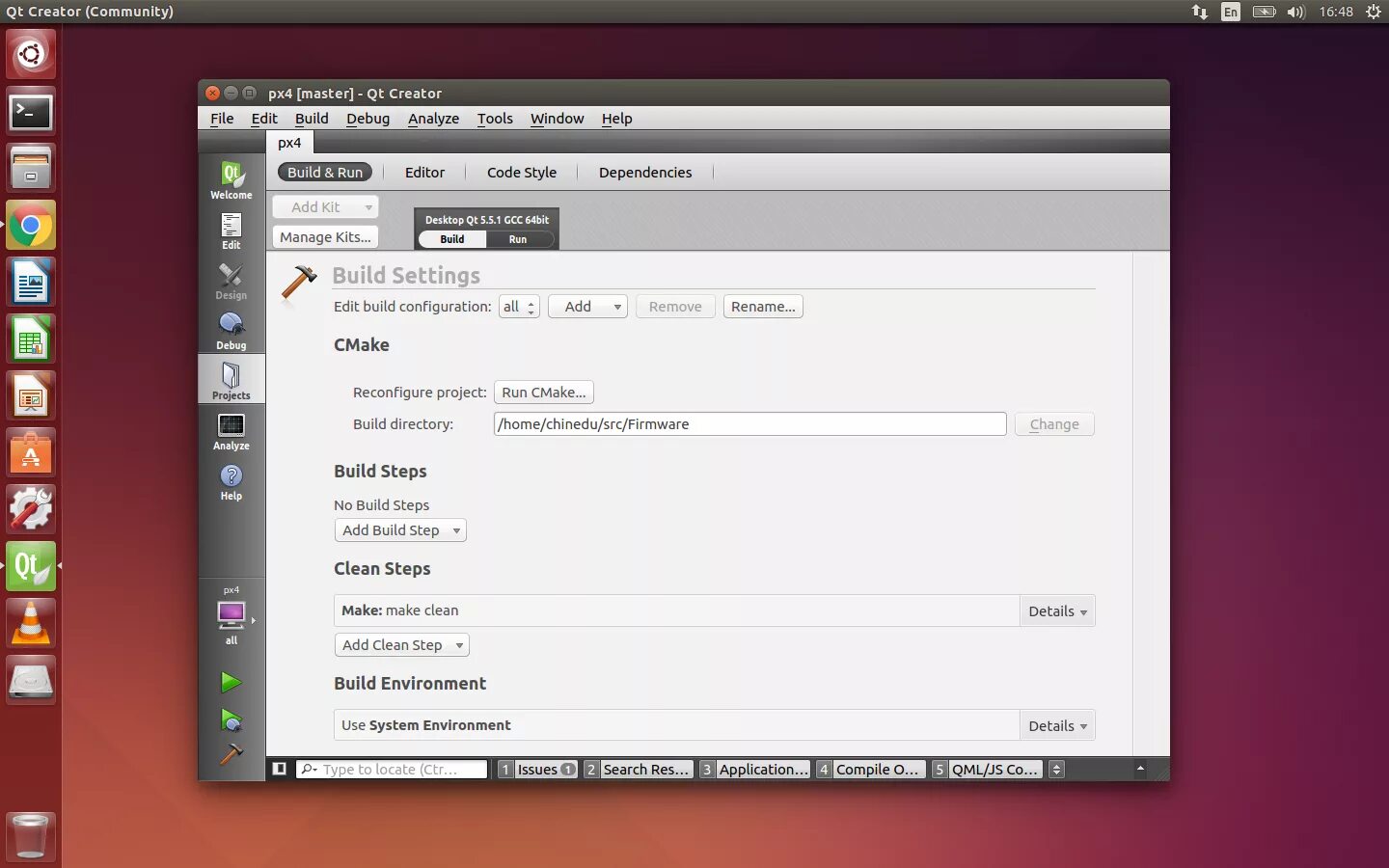Switch to Dependencies tab
The width and height of the screenshot is (1389, 868).
tap(645, 173)
